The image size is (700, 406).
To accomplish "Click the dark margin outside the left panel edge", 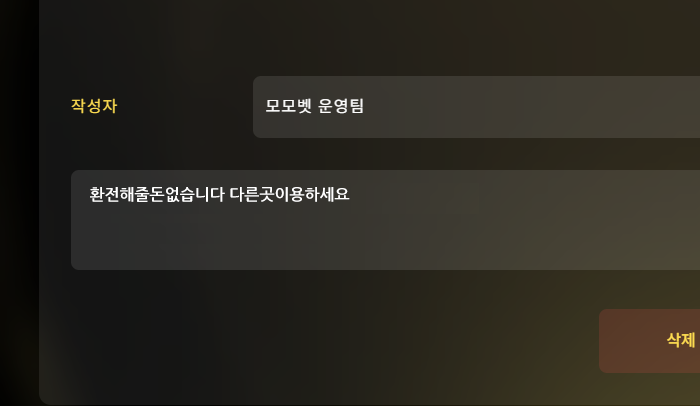I will pos(18,201).
